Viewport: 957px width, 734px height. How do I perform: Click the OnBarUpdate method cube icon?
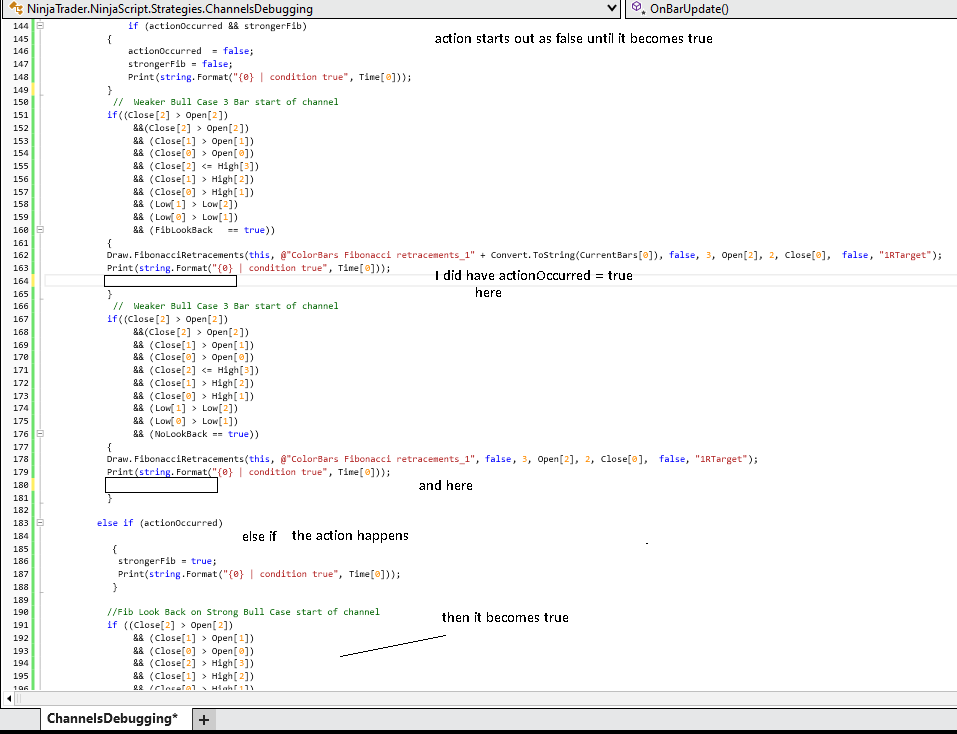pos(638,8)
